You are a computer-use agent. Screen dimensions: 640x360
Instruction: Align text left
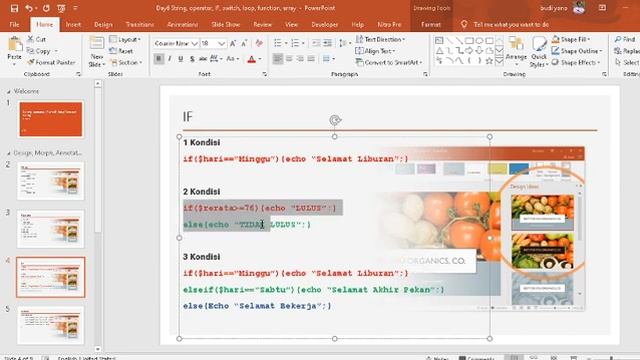278,59
